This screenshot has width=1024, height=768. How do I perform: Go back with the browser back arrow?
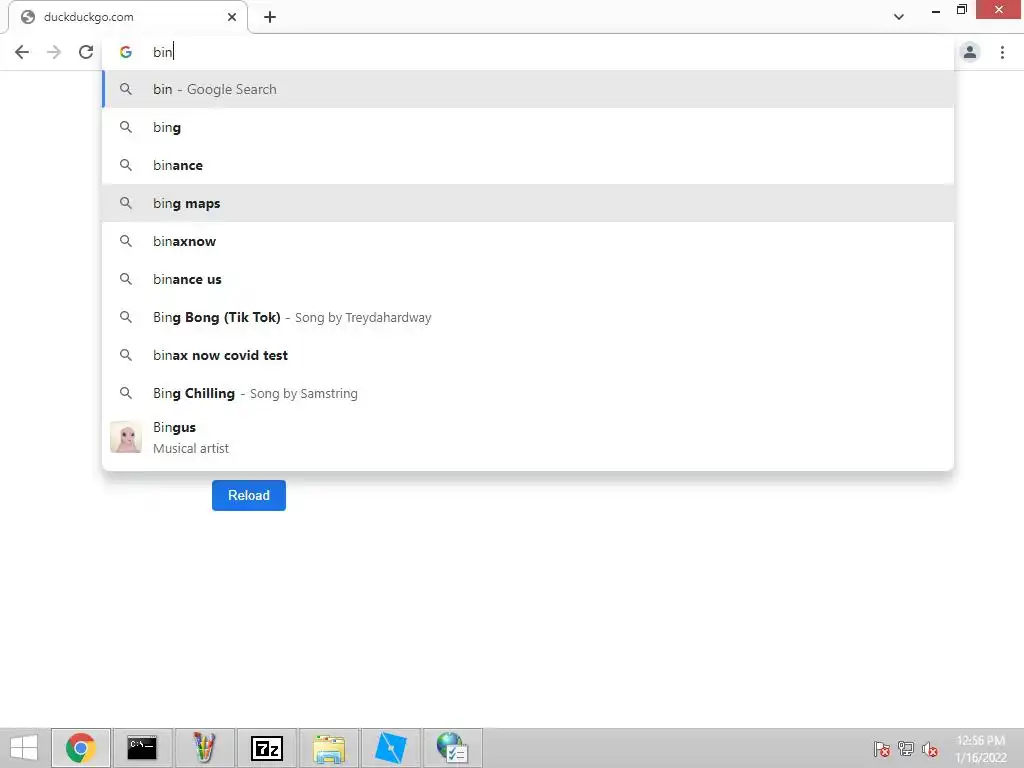pos(22,52)
